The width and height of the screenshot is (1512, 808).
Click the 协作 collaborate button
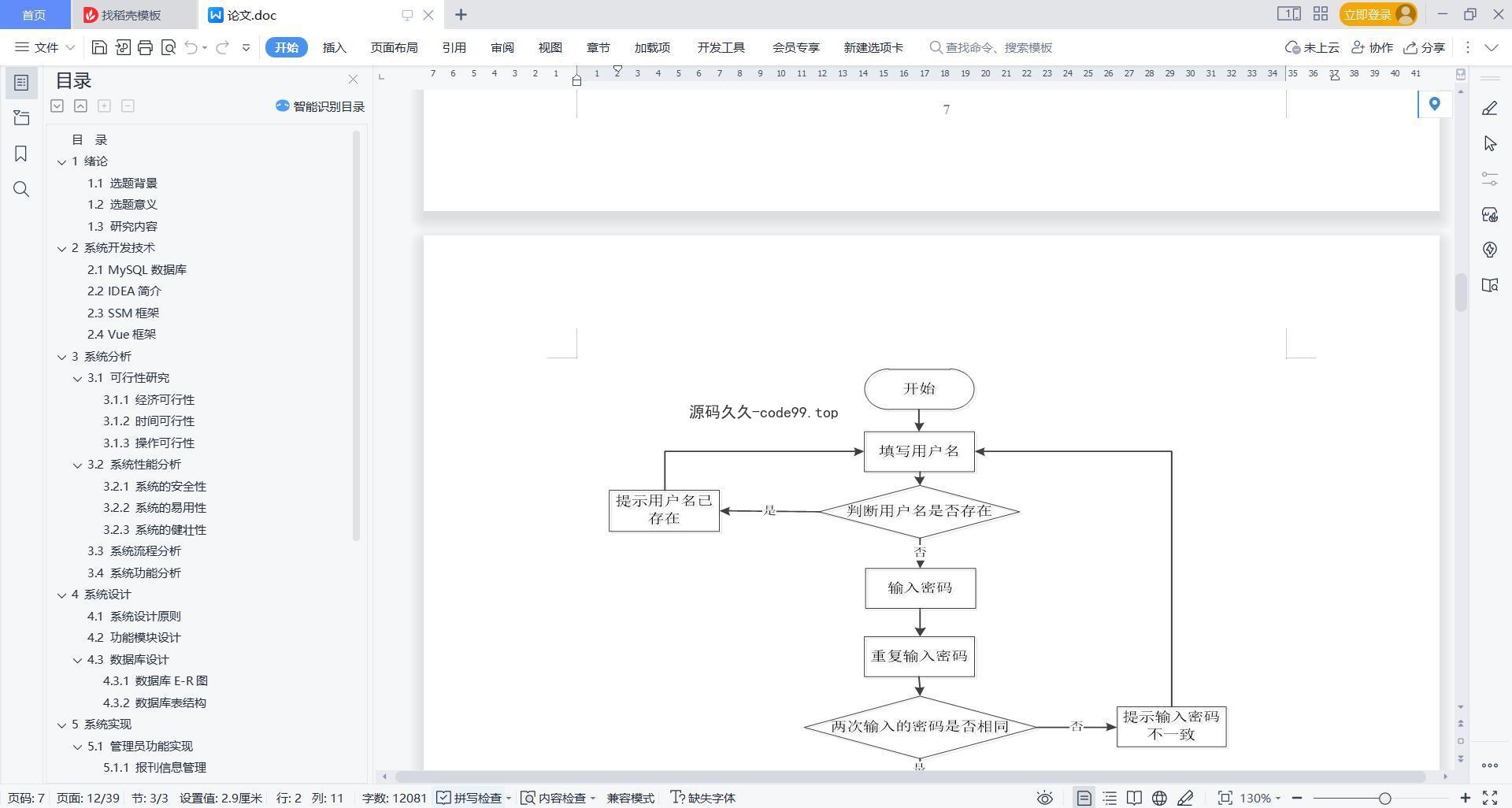pos(1372,47)
